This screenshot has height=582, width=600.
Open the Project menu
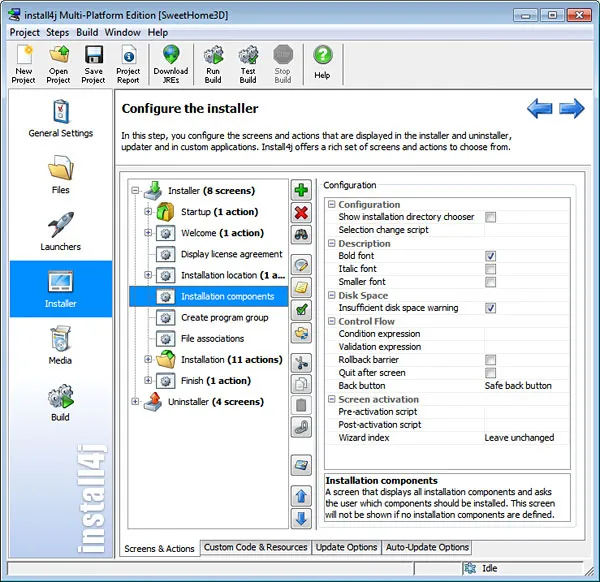pyautogui.click(x=24, y=33)
